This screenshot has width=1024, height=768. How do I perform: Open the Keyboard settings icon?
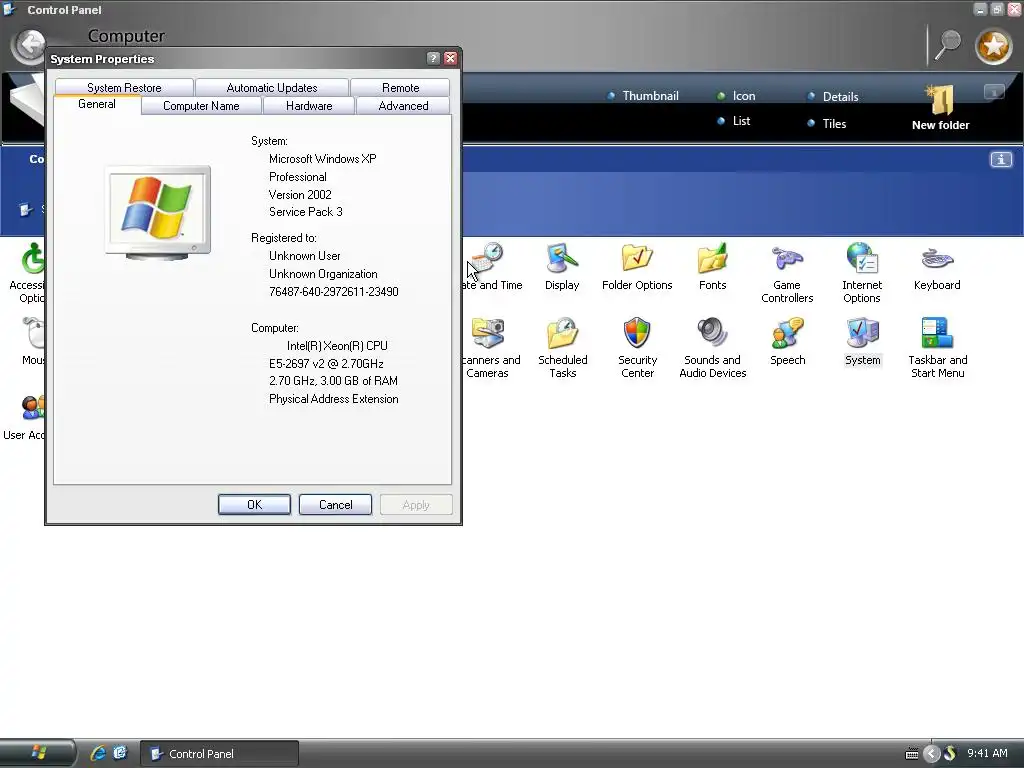tap(937, 266)
